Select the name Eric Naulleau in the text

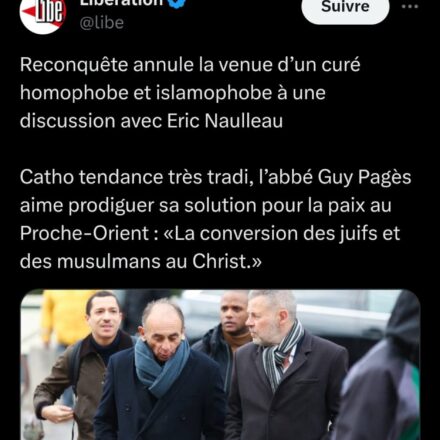(x=225, y=120)
